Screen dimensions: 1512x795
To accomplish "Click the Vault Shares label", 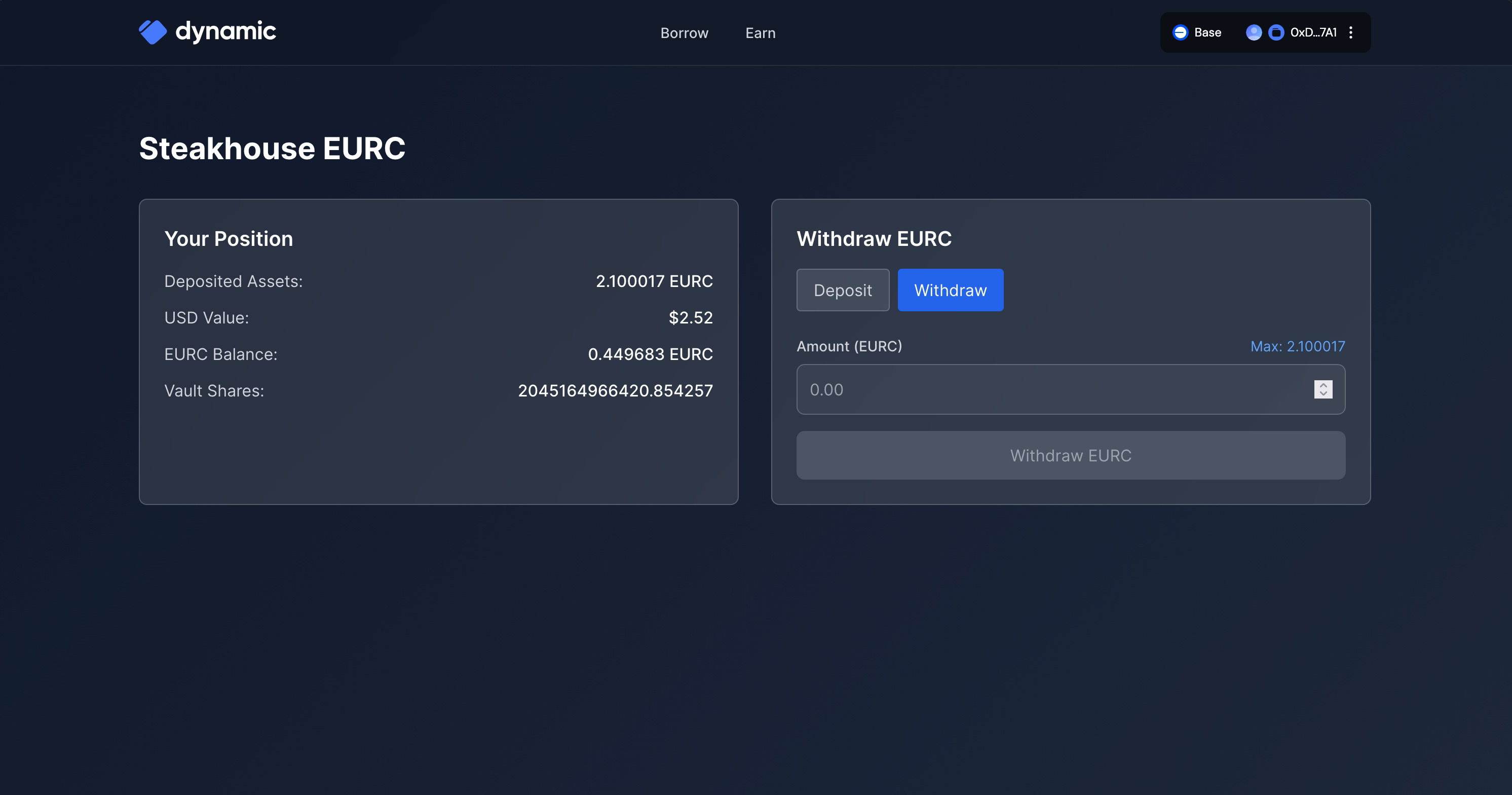I will [x=214, y=390].
